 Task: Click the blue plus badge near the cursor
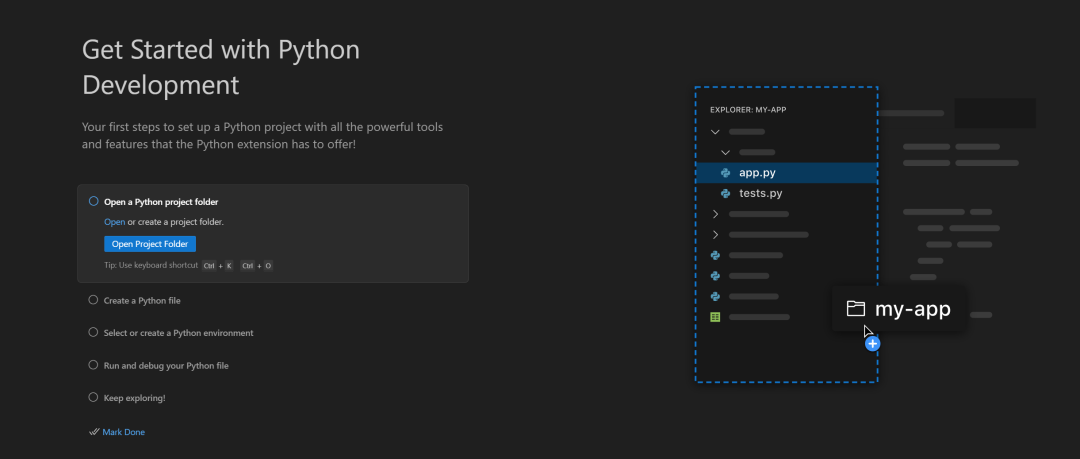(x=873, y=343)
